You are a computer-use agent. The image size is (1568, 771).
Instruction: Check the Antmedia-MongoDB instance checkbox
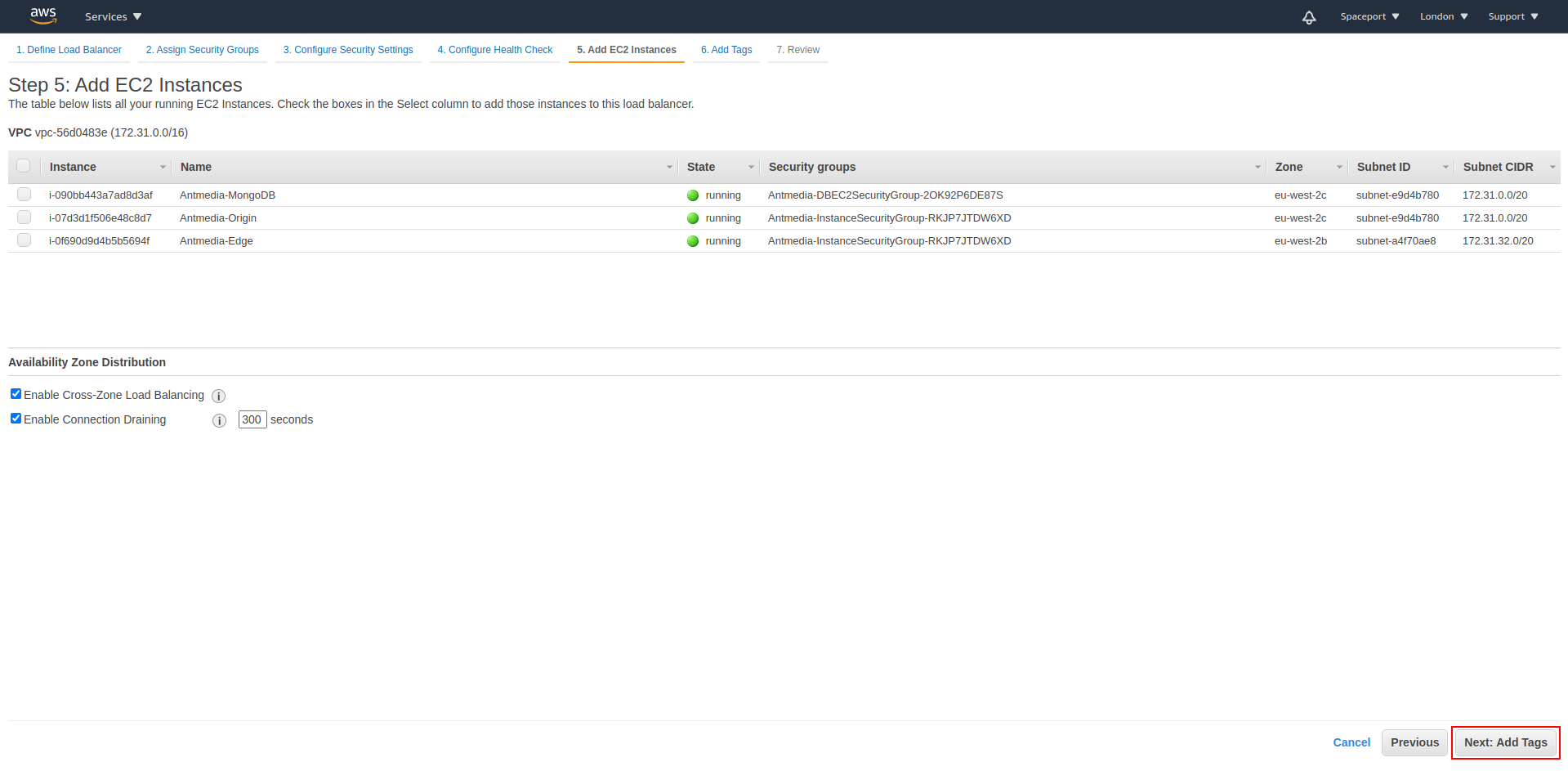24,195
